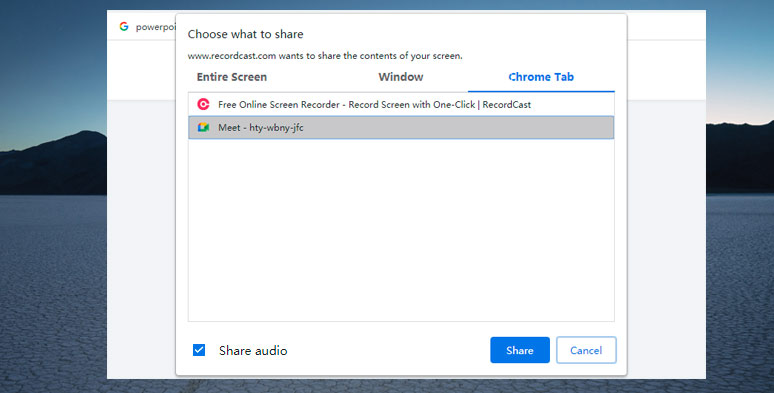
Task: Select the Chrome Tab tab
Action: point(541,77)
